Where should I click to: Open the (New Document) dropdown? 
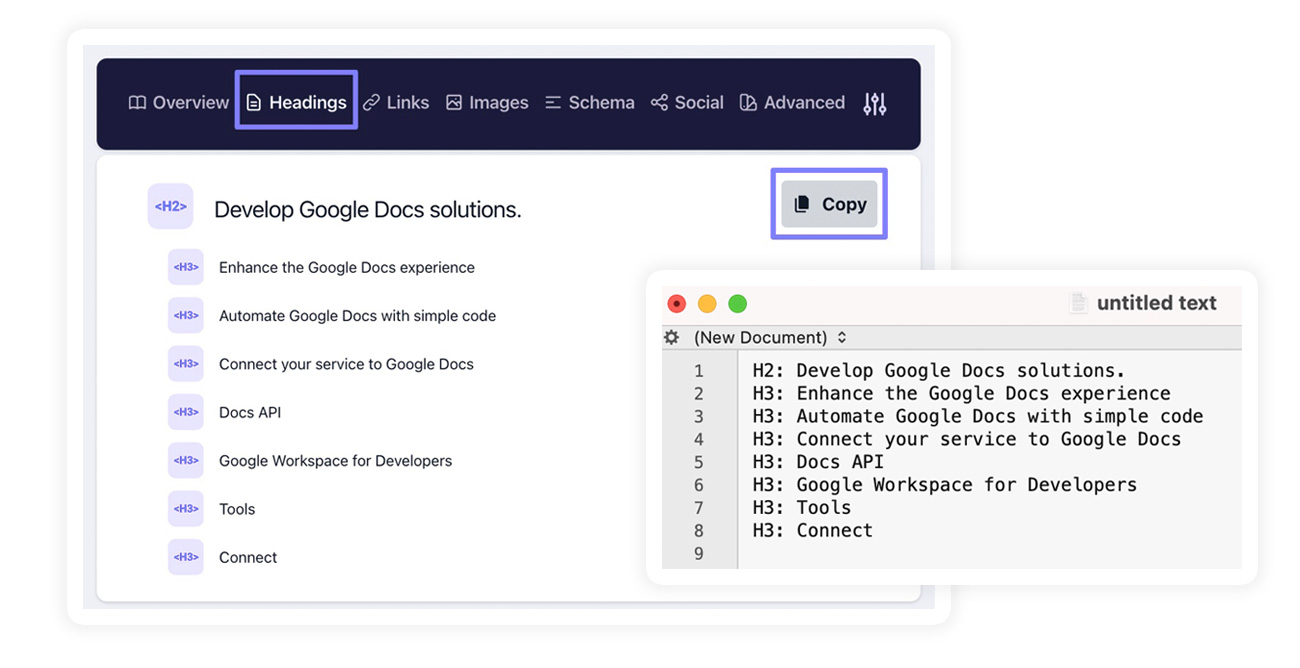pos(770,337)
